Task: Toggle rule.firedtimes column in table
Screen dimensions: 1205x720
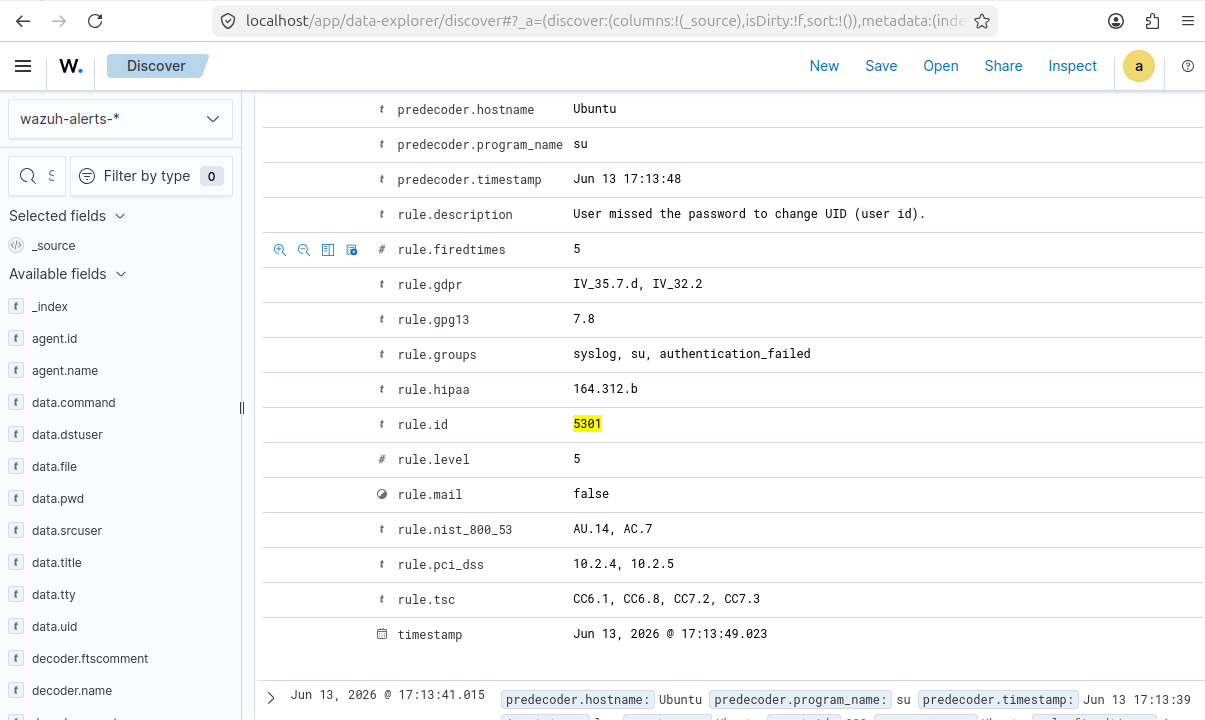Action: [x=328, y=250]
